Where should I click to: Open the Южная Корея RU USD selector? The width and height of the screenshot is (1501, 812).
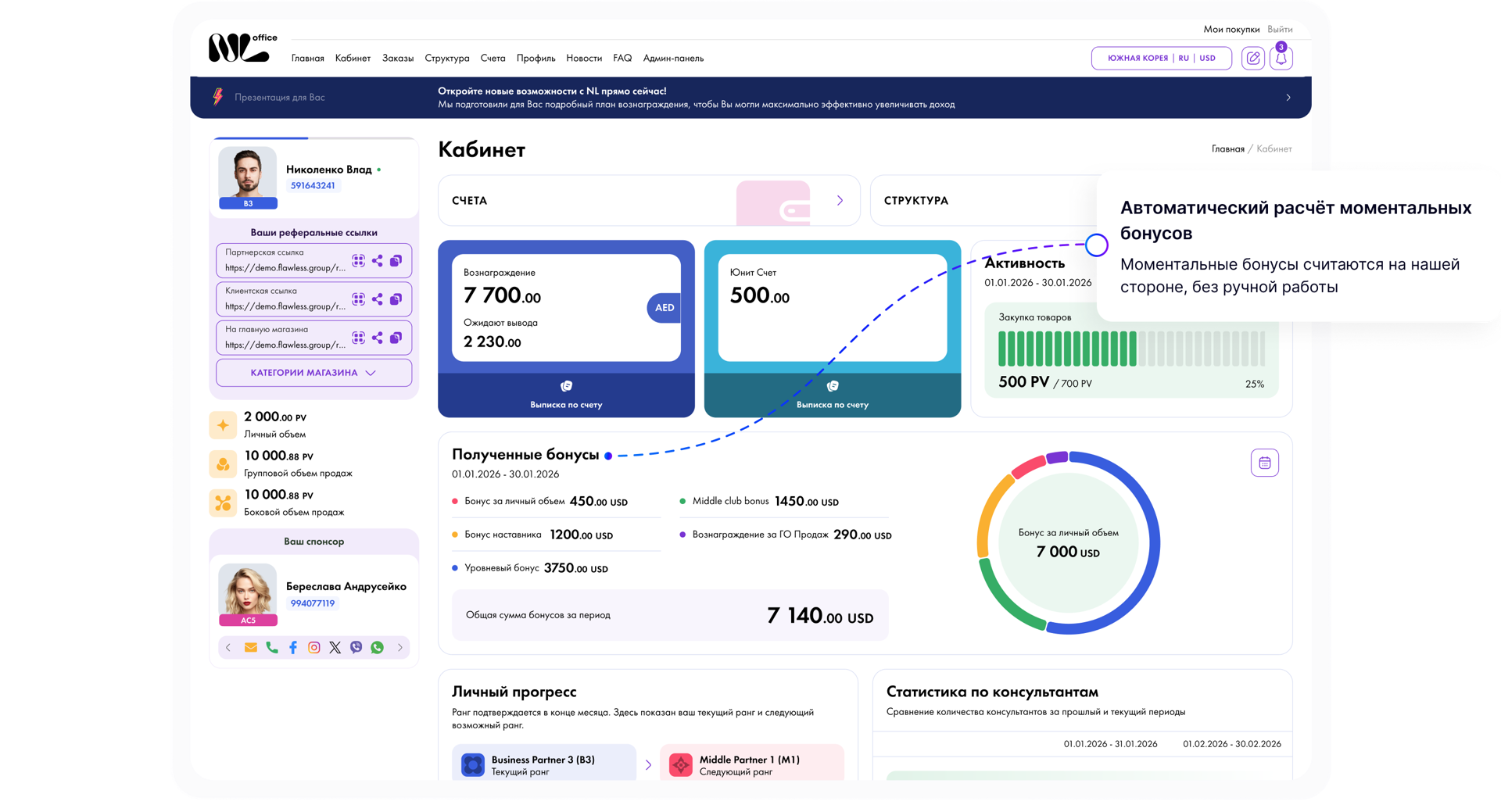coord(1161,59)
